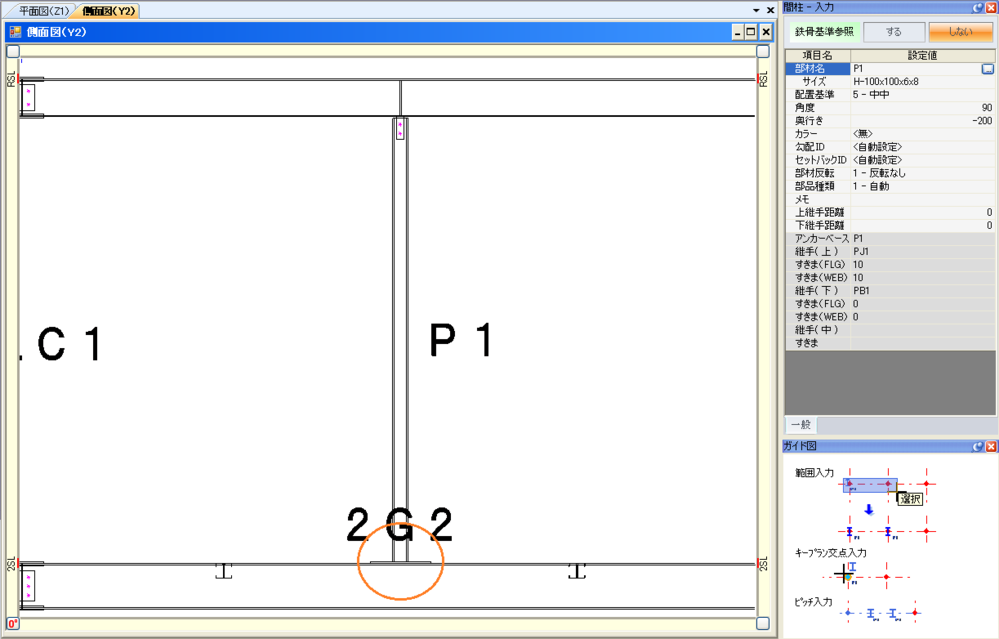Select the 一般 tab in the property panel
999x639 pixels.
801,425
